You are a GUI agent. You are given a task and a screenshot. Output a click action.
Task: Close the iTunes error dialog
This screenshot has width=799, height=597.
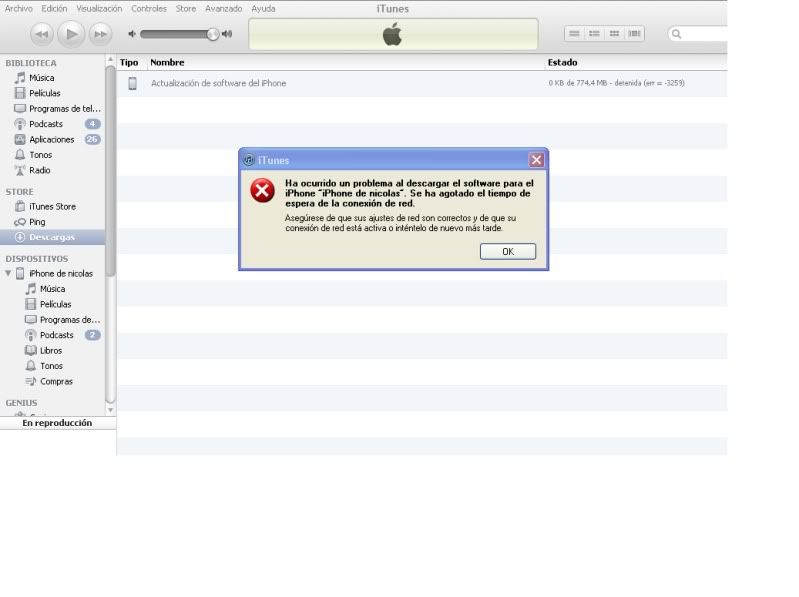pyautogui.click(x=536, y=160)
